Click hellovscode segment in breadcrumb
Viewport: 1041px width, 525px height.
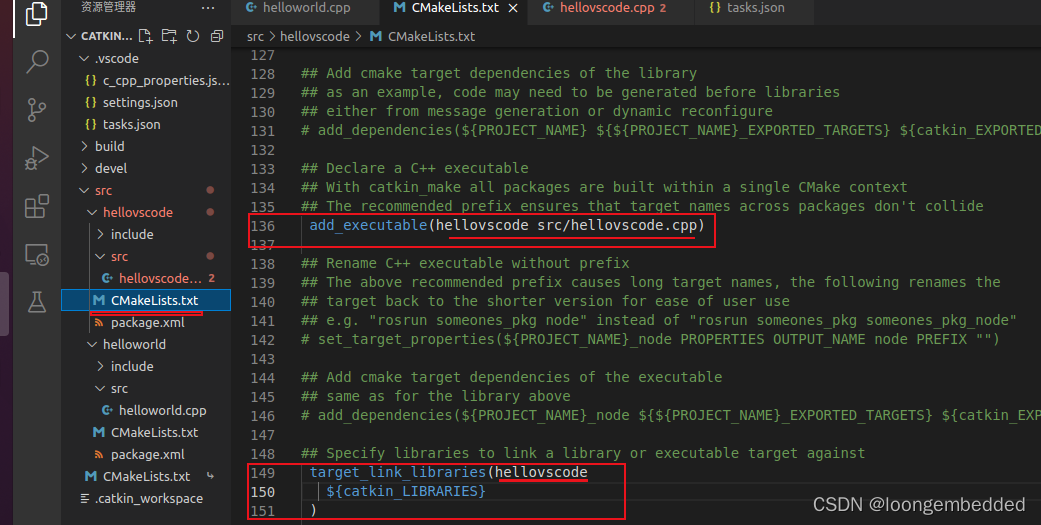pos(315,37)
